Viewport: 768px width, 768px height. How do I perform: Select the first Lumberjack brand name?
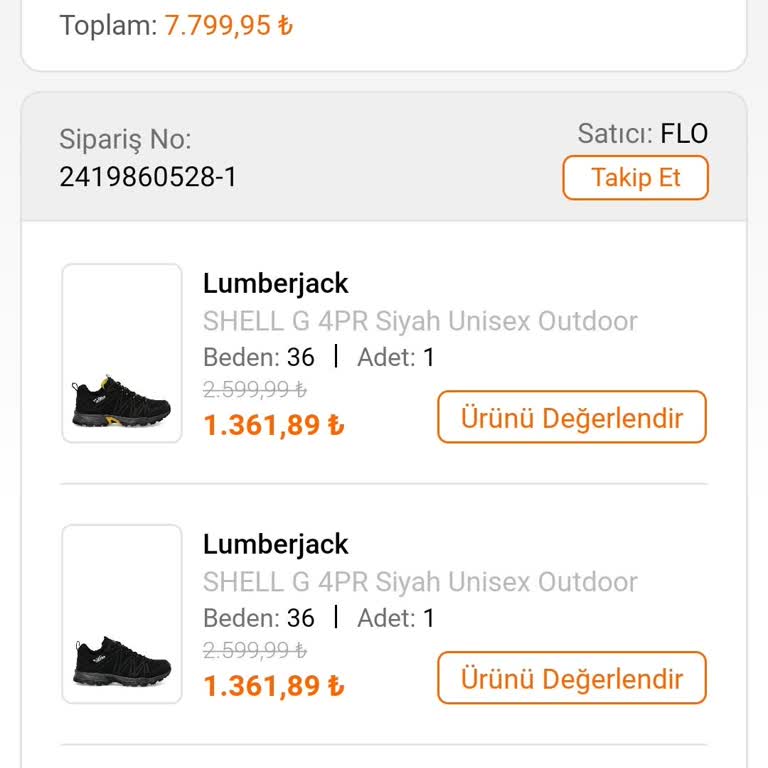click(x=275, y=283)
